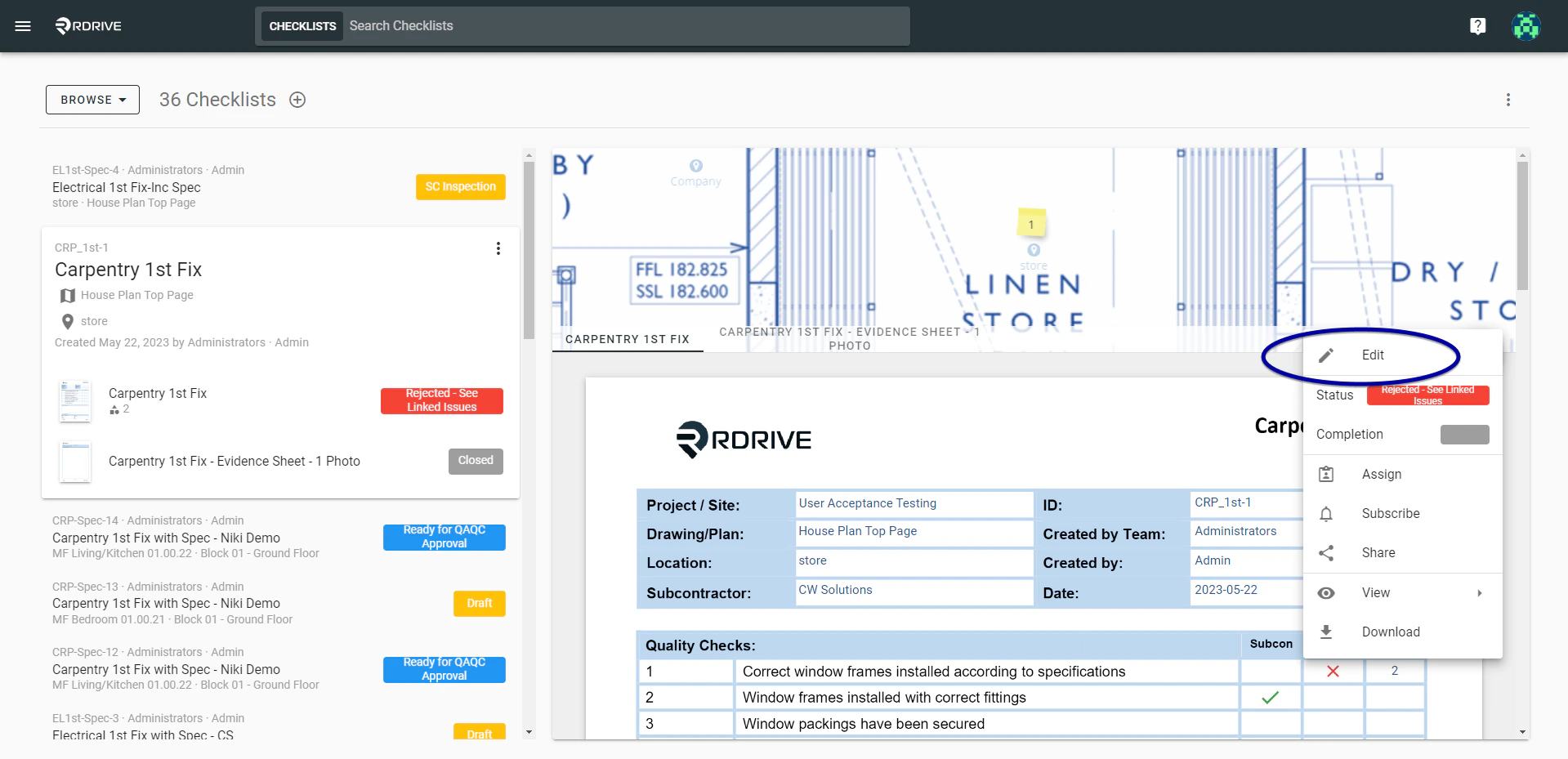
Task: Click the red X on quality check 1
Action: click(x=1333, y=672)
